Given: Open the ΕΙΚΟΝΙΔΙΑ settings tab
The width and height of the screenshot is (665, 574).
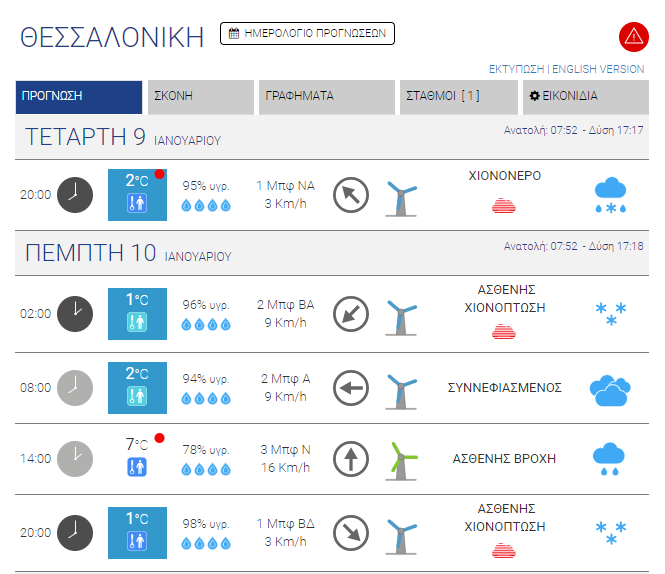Looking at the screenshot, I should click(x=584, y=97).
